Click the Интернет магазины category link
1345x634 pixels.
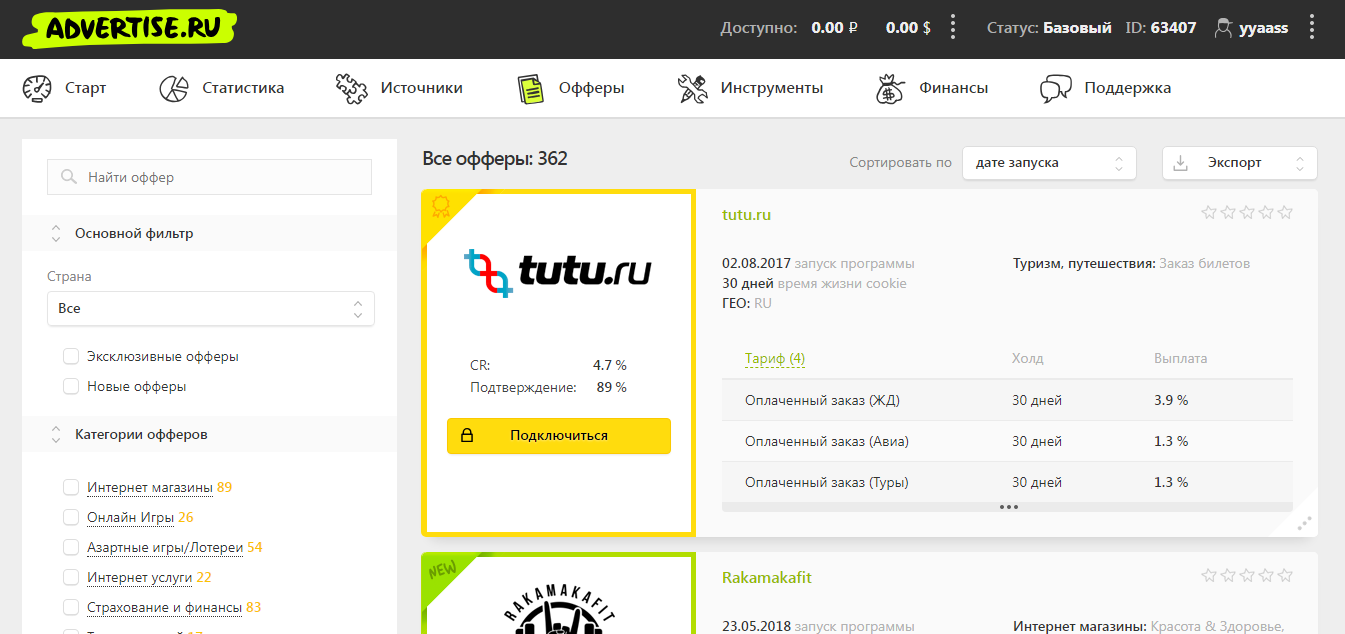pyautogui.click(x=150, y=487)
